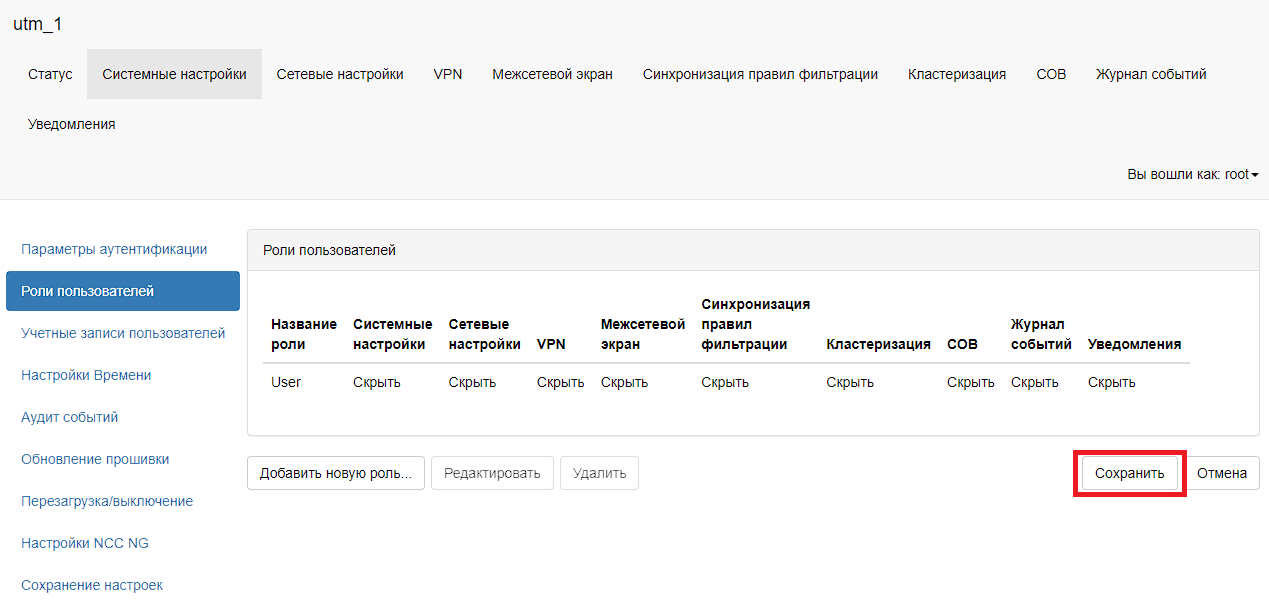Click Добавить новую роль button

click(x=335, y=473)
